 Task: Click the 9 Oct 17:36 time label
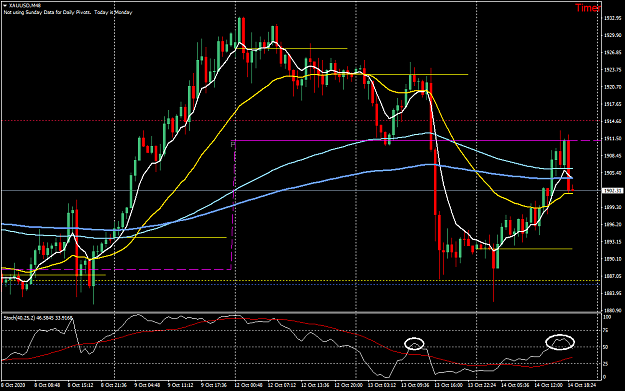tap(214, 385)
